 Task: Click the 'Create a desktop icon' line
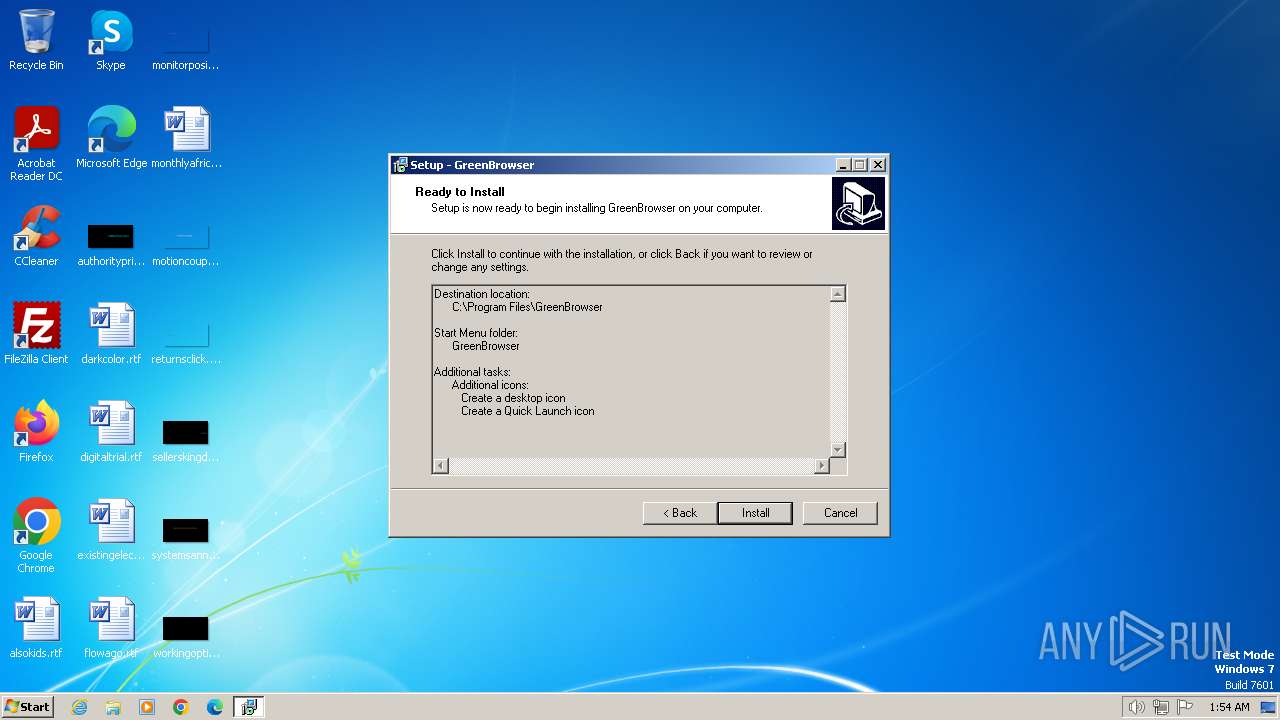click(x=513, y=398)
